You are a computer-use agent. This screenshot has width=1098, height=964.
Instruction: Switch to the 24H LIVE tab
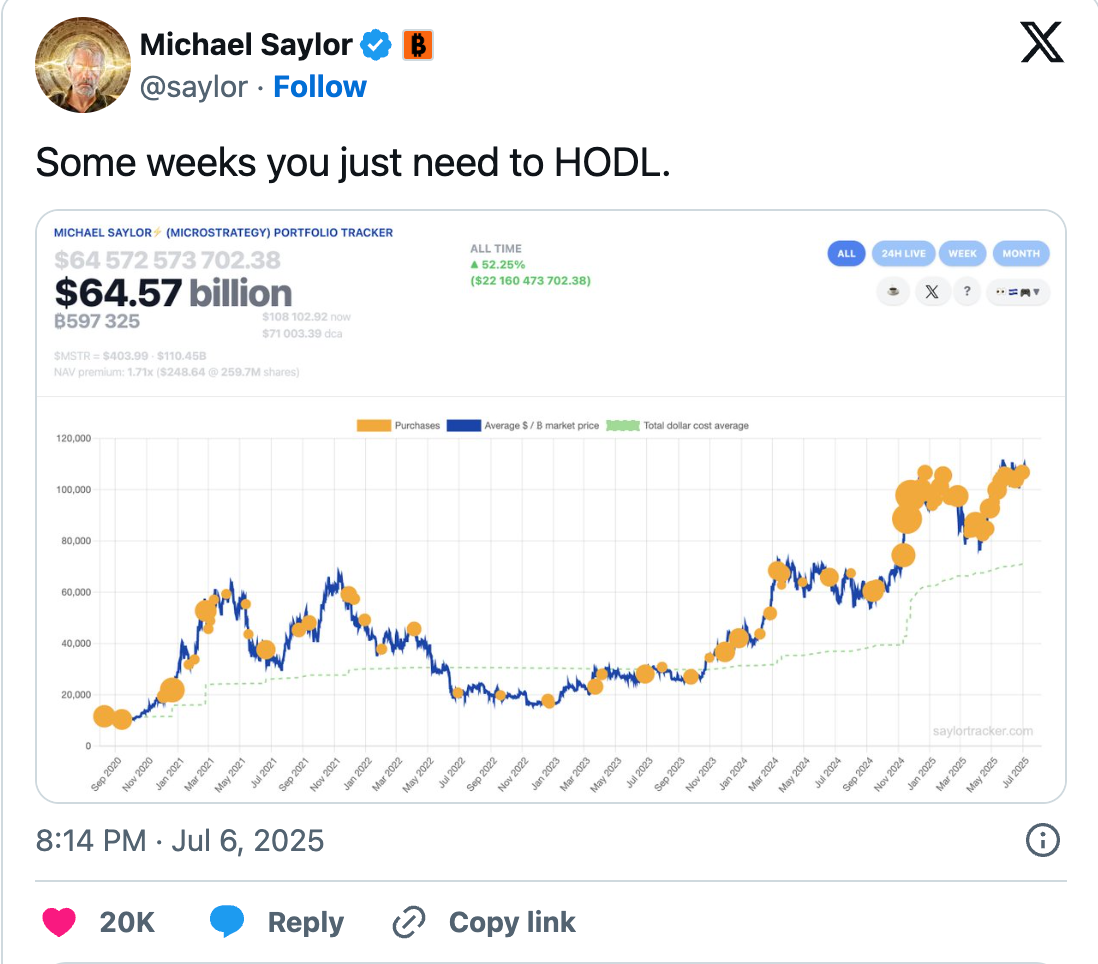(903, 253)
